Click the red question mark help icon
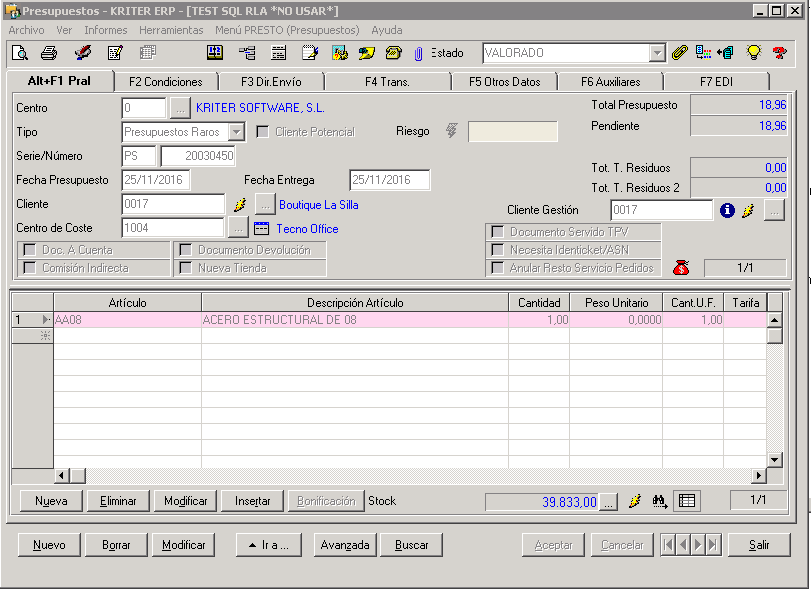The width and height of the screenshot is (811, 589). (x=779, y=53)
